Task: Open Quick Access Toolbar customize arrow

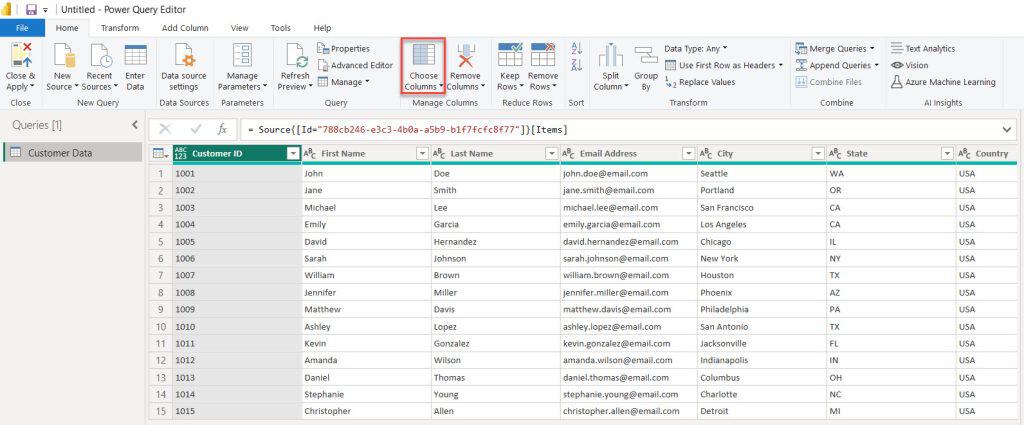Action: 45,10
